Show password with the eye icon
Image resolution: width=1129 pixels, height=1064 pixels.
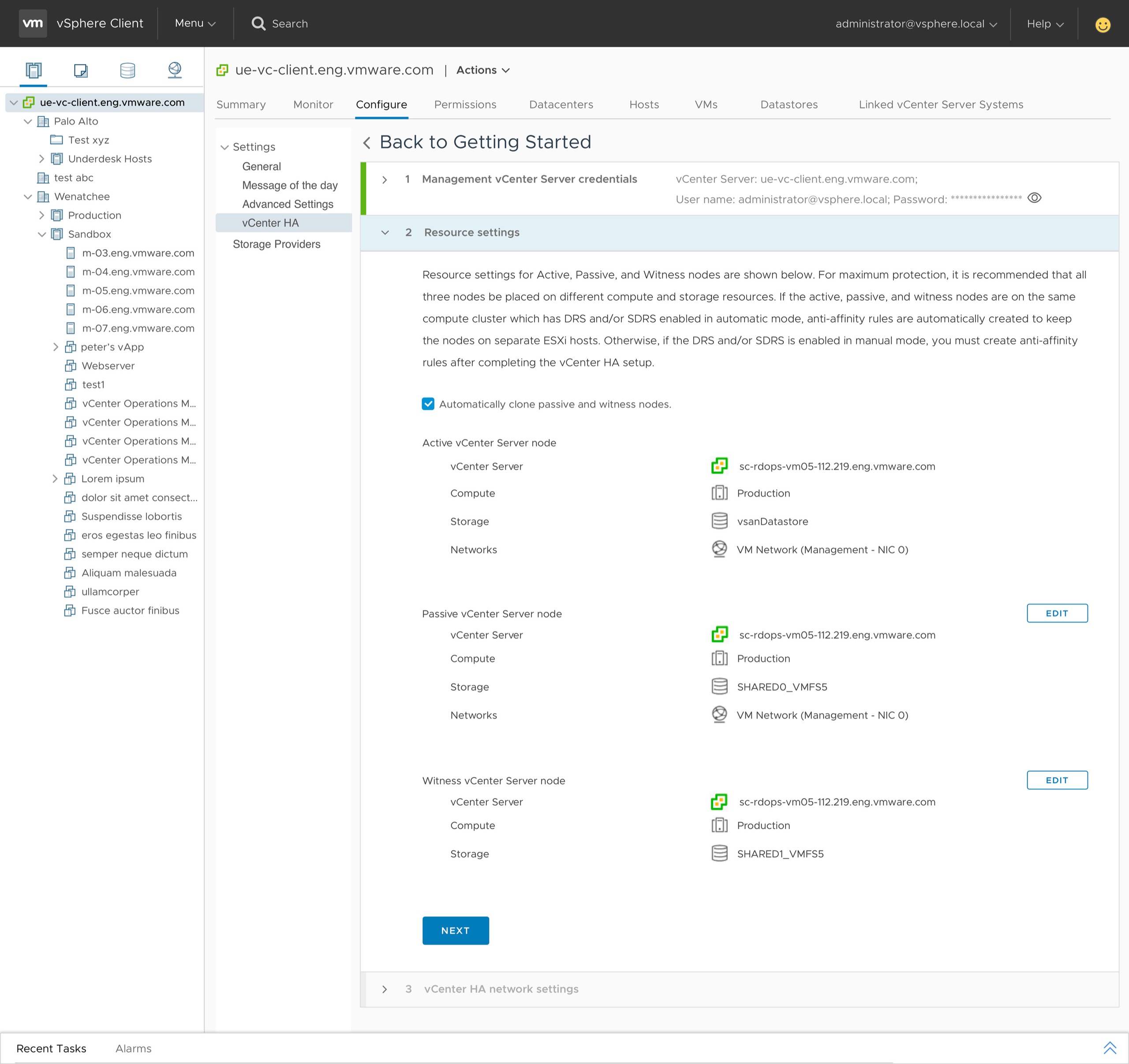pyautogui.click(x=1034, y=198)
